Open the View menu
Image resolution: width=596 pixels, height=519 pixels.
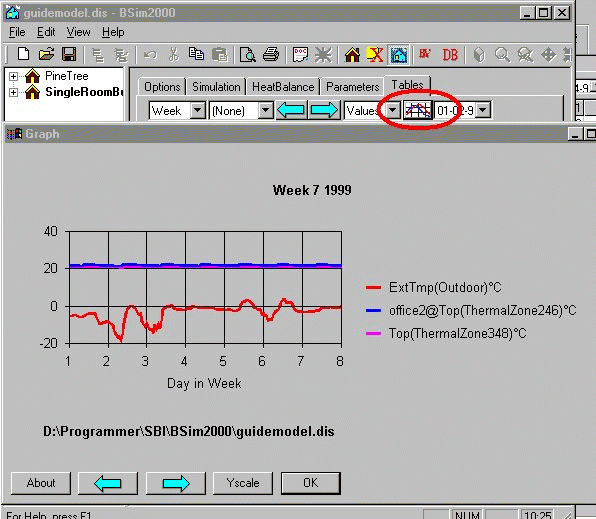coord(78,32)
